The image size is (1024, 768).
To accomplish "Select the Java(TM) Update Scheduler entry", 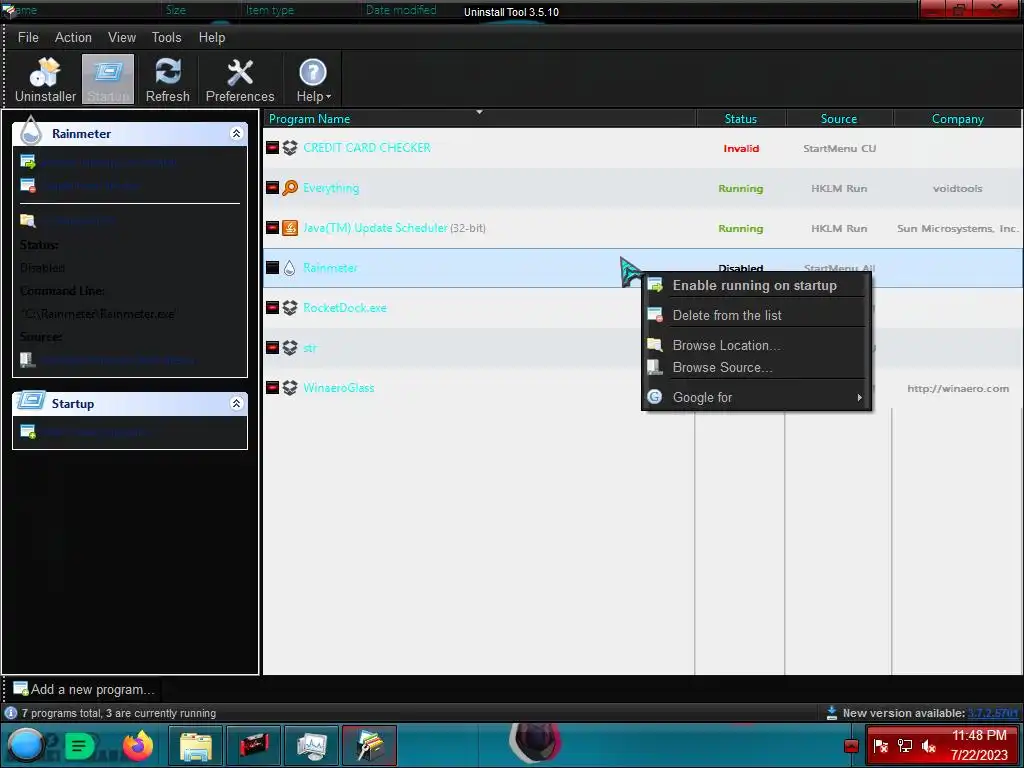I will click(x=643, y=228).
